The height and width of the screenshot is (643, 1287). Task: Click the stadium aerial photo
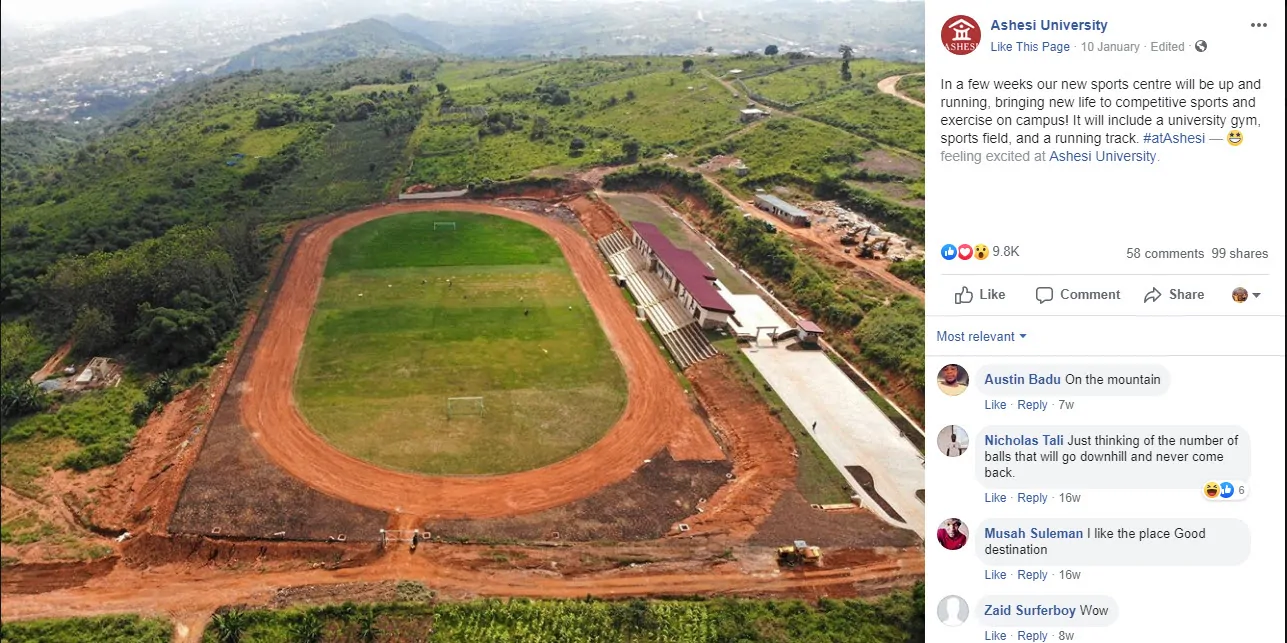462,321
